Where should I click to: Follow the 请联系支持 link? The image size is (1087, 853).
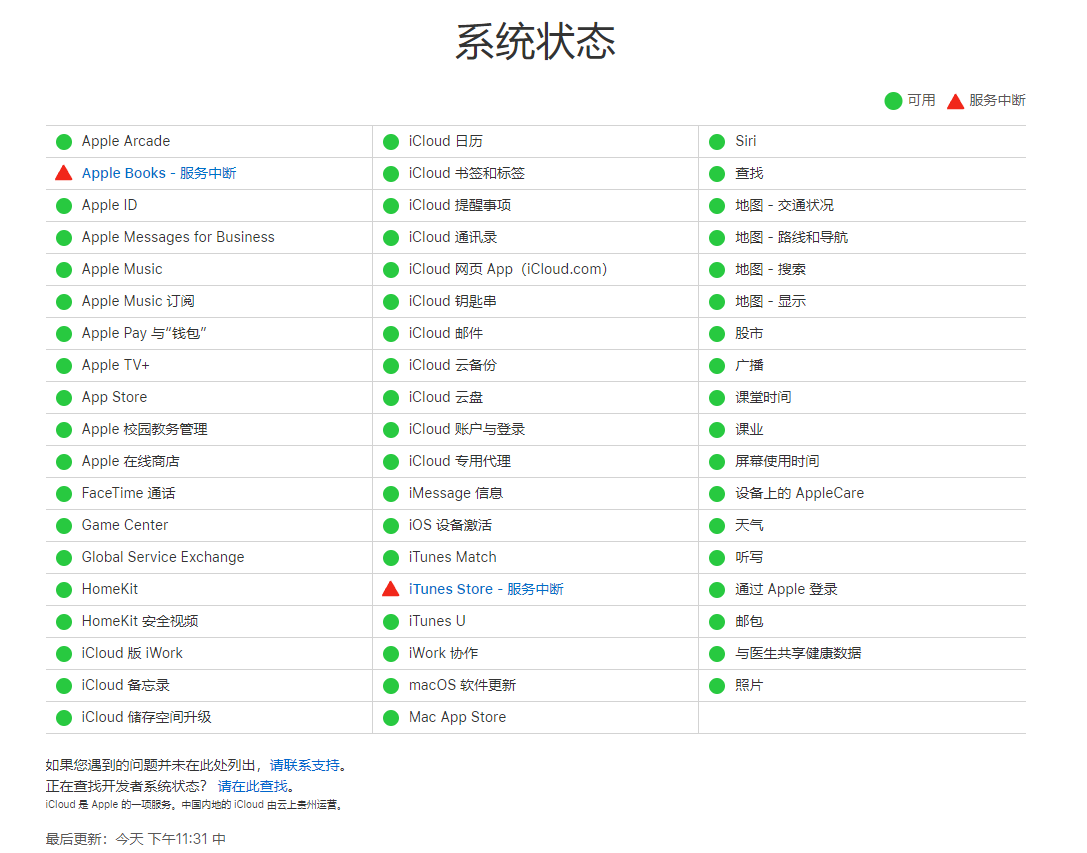pos(304,765)
